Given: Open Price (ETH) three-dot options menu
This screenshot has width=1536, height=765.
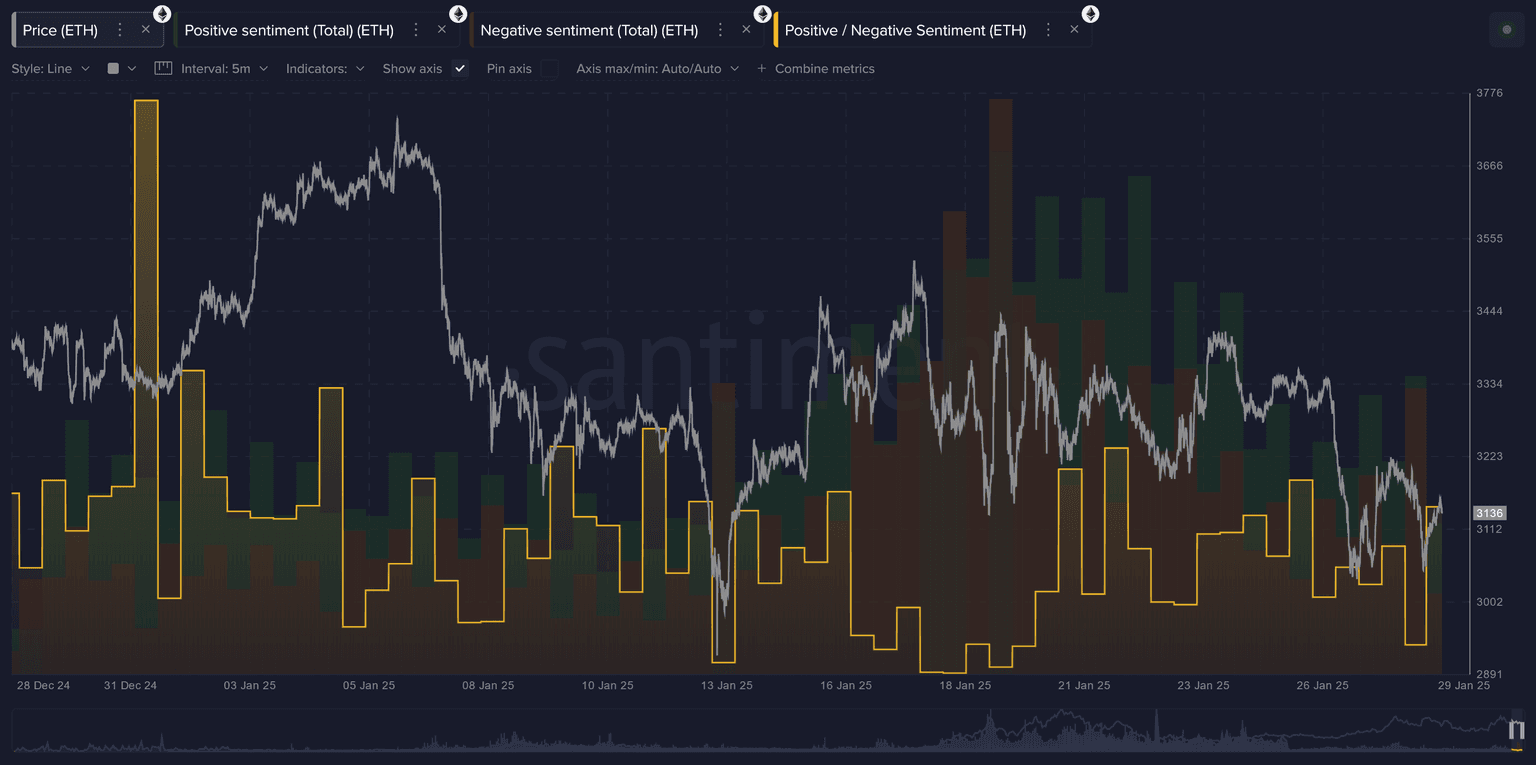Looking at the screenshot, I should coord(120,30).
